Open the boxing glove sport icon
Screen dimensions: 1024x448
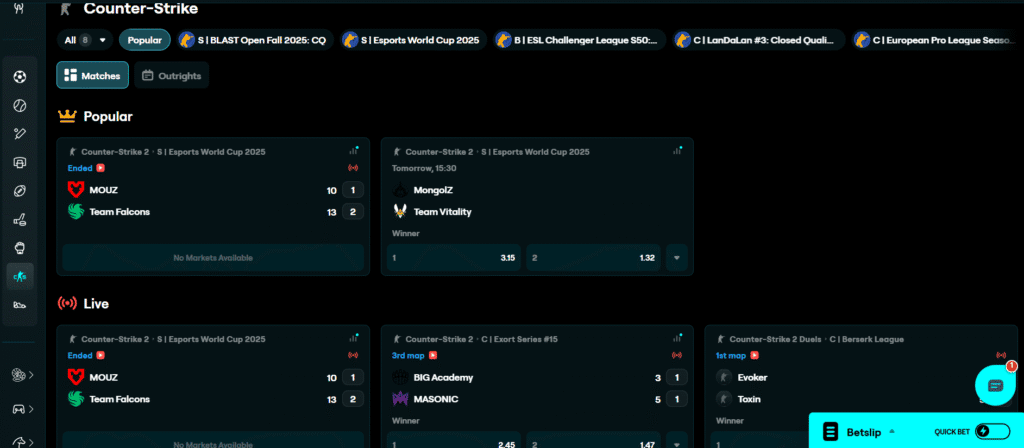[x=20, y=248]
